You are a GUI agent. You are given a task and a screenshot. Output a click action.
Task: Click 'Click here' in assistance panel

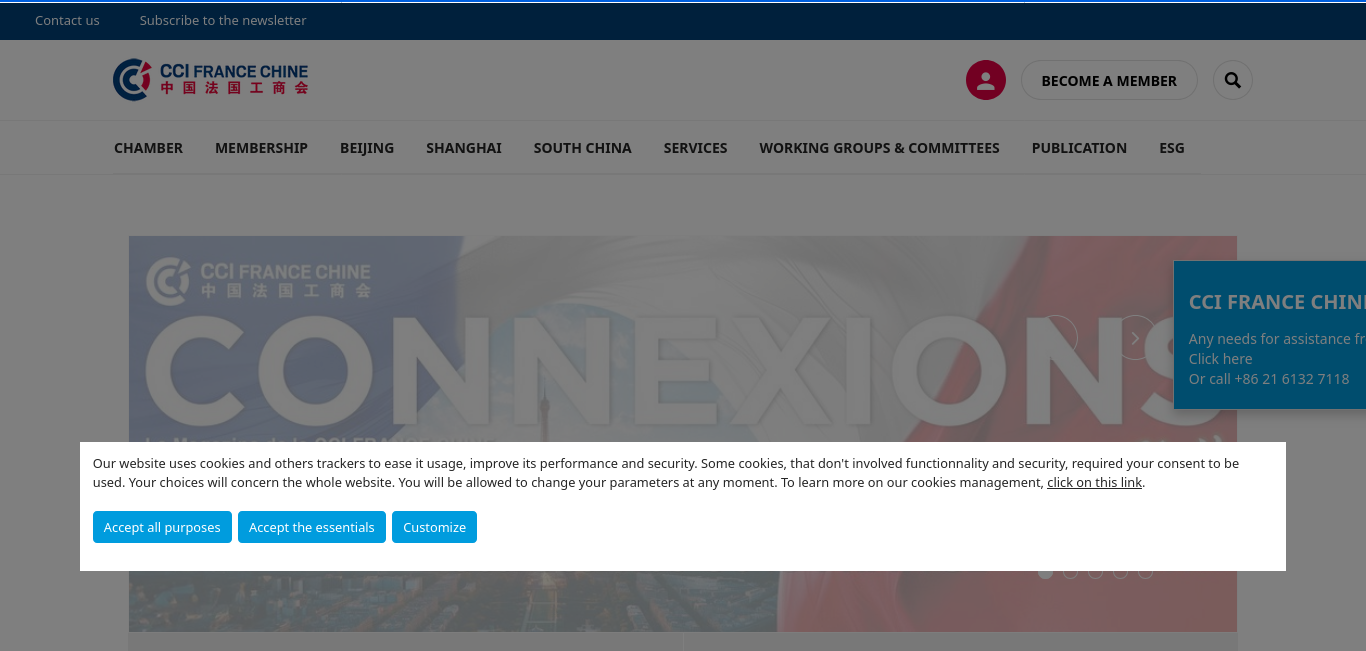(1220, 359)
